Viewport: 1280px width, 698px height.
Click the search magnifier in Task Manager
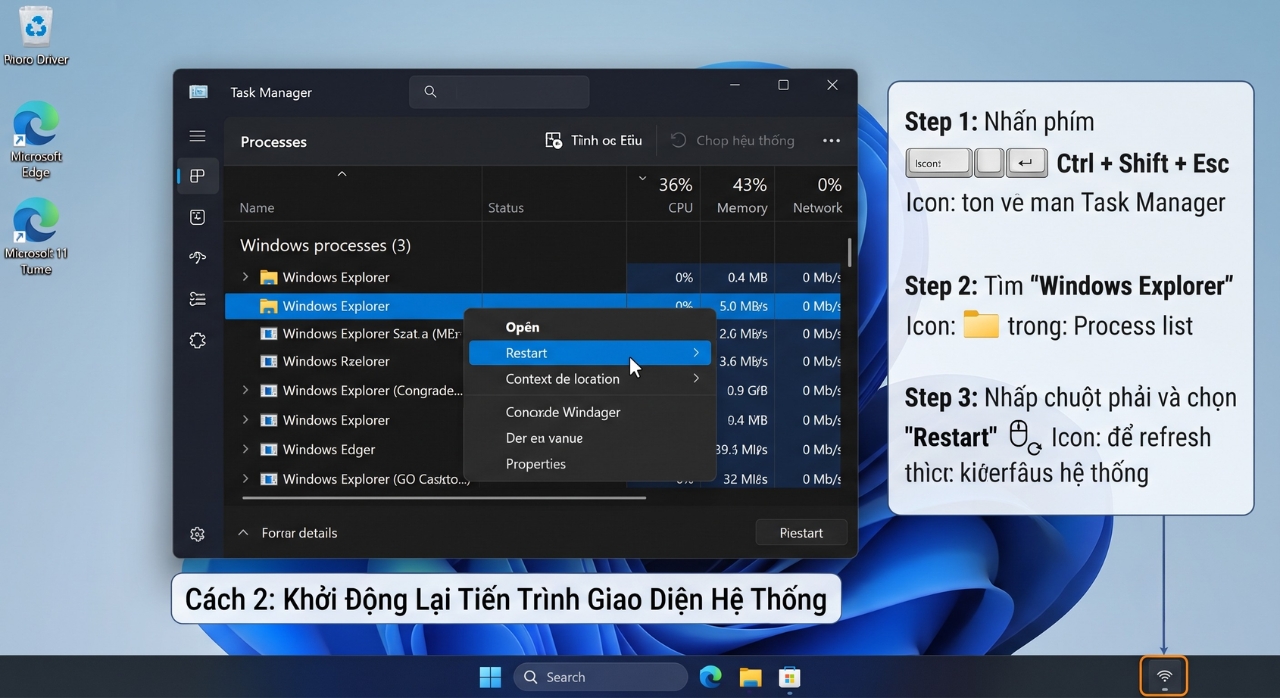pos(430,92)
